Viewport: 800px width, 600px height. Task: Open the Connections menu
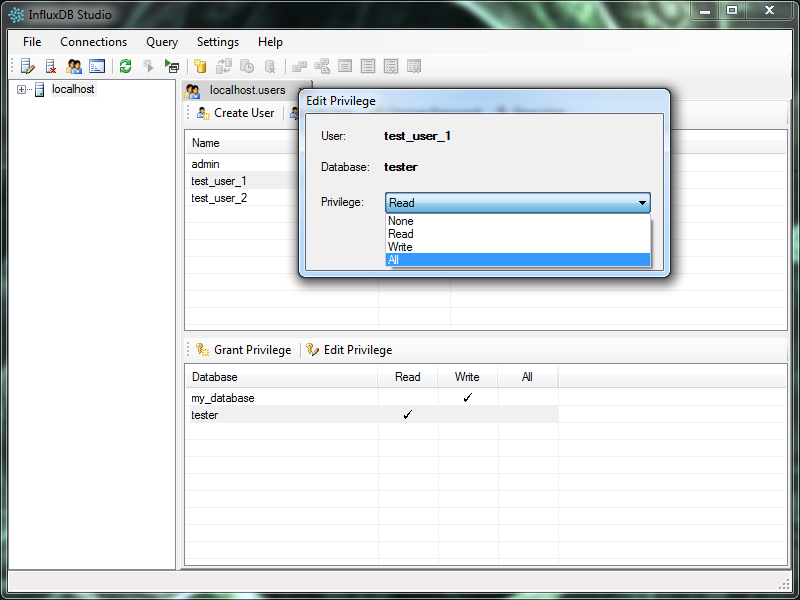click(x=93, y=42)
